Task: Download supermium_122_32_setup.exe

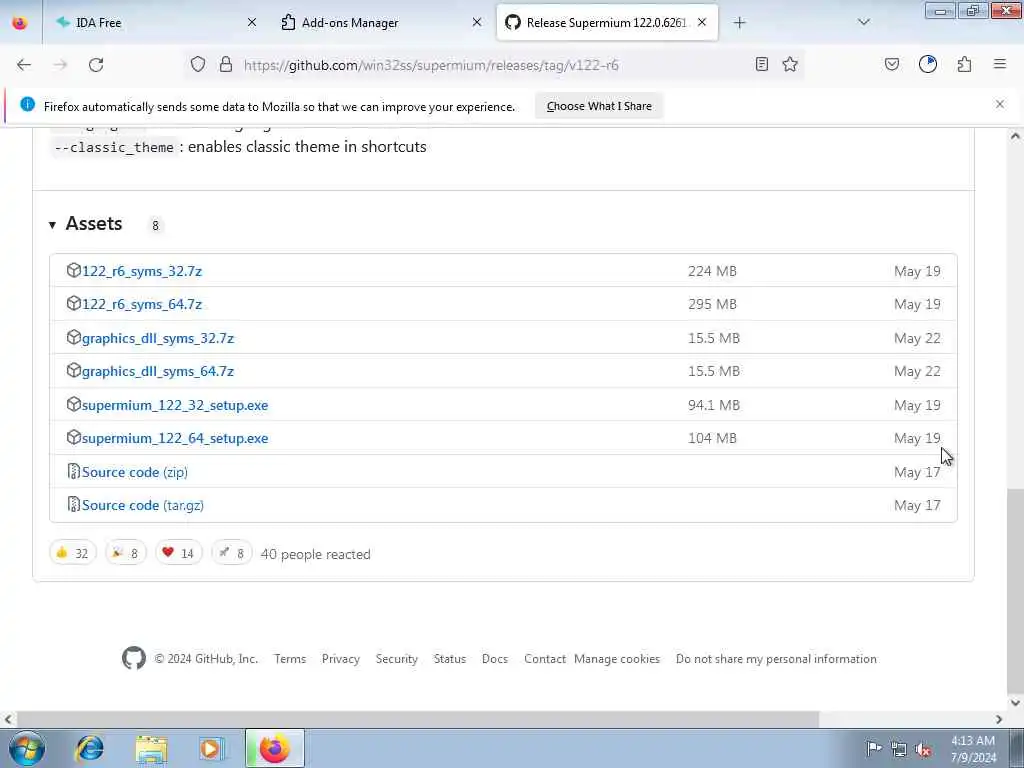Action: (x=175, y=406)
